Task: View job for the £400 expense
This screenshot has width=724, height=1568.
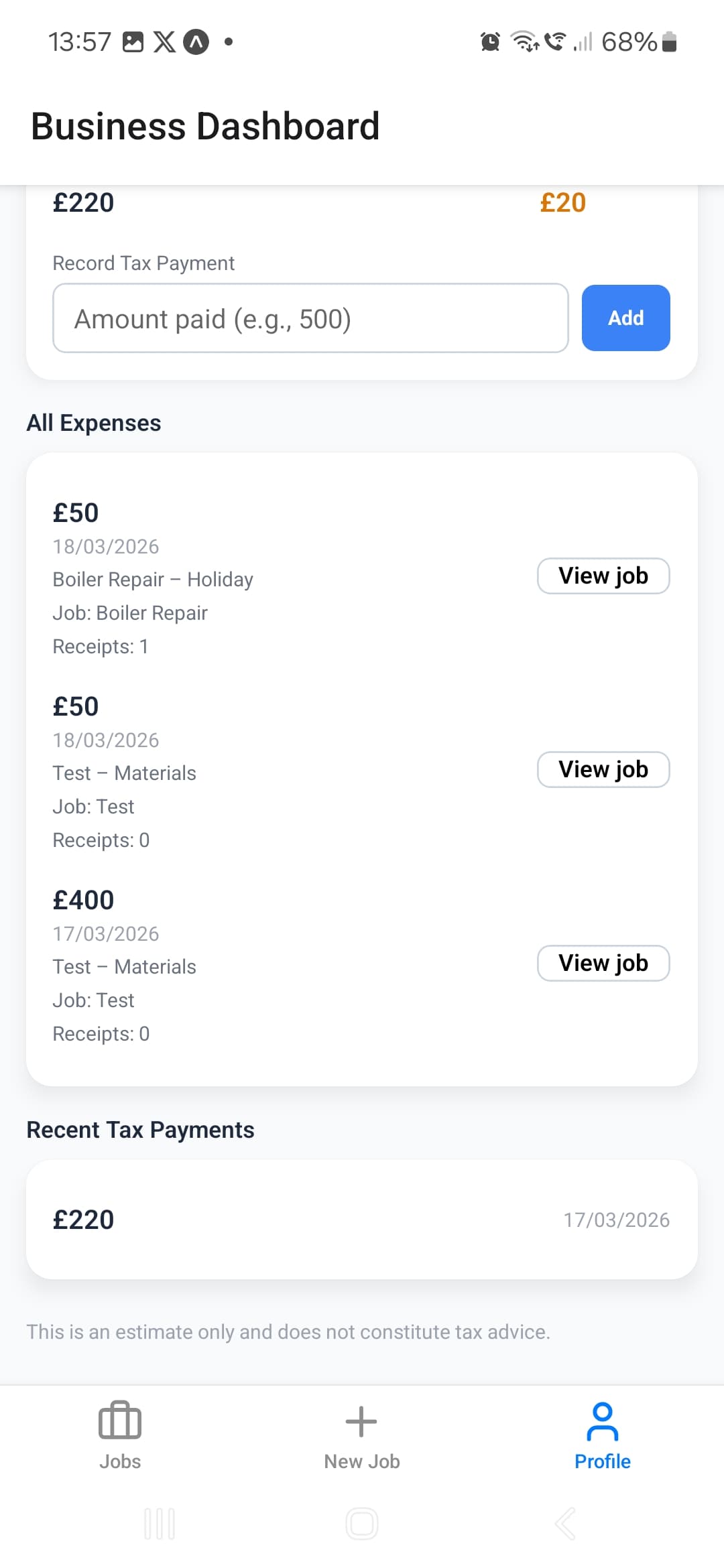Action: pos(603,963)
